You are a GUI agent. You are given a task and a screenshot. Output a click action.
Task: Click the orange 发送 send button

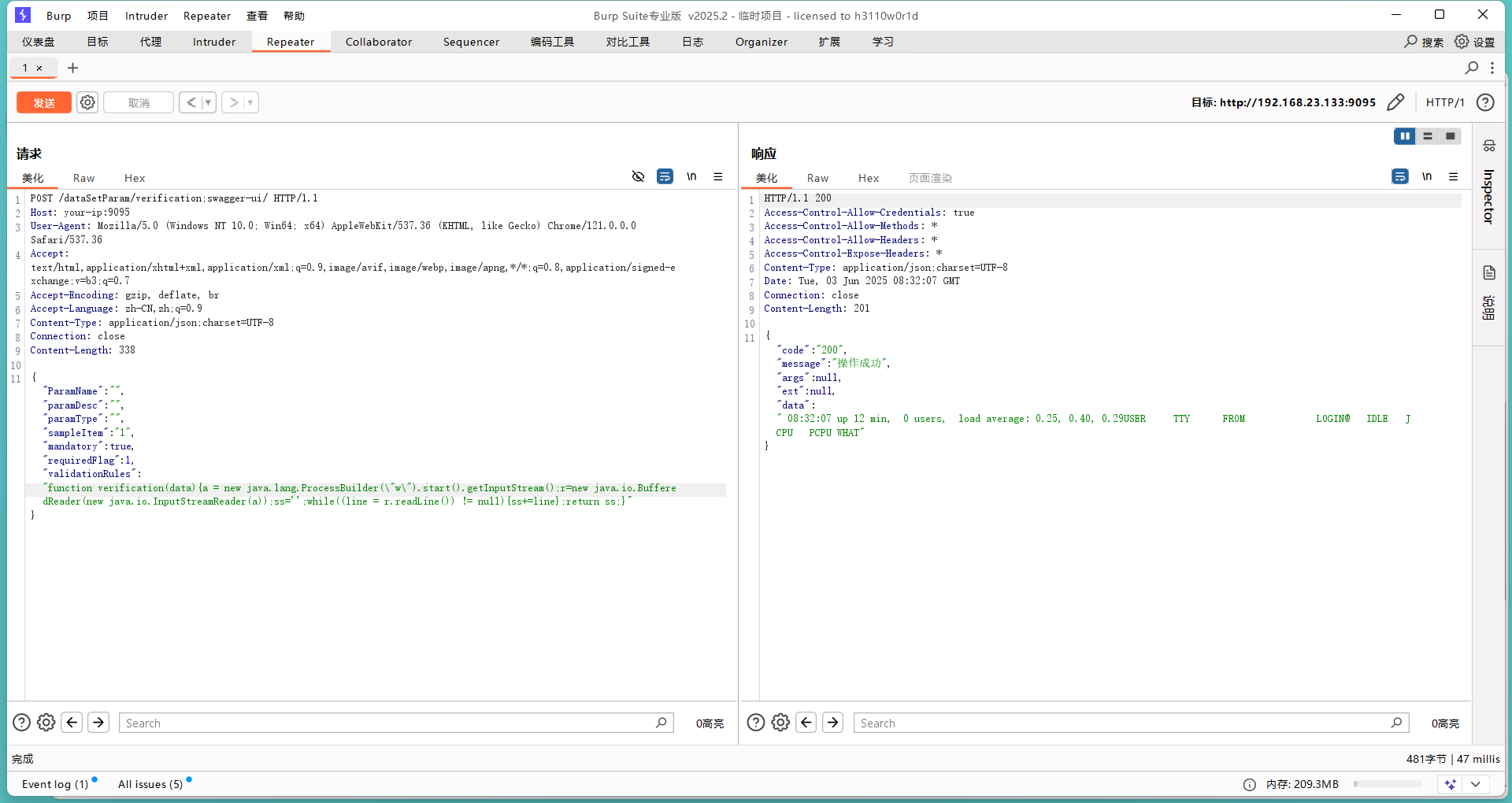click(44, 102)
